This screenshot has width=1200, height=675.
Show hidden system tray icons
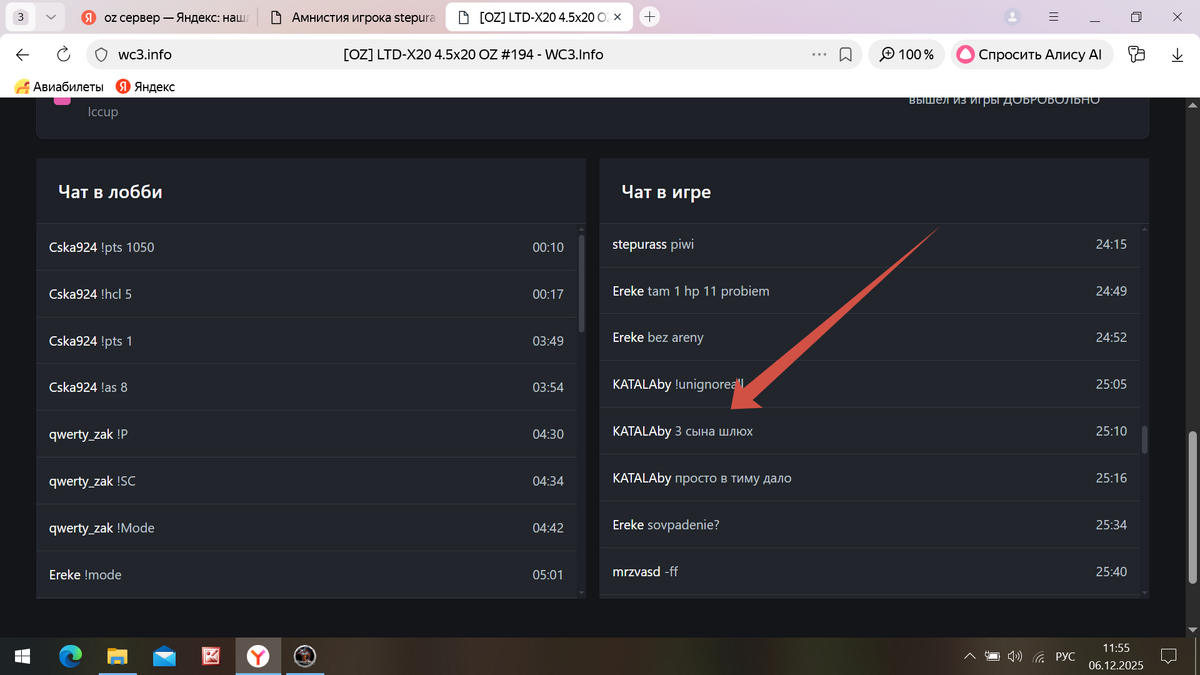968,656
